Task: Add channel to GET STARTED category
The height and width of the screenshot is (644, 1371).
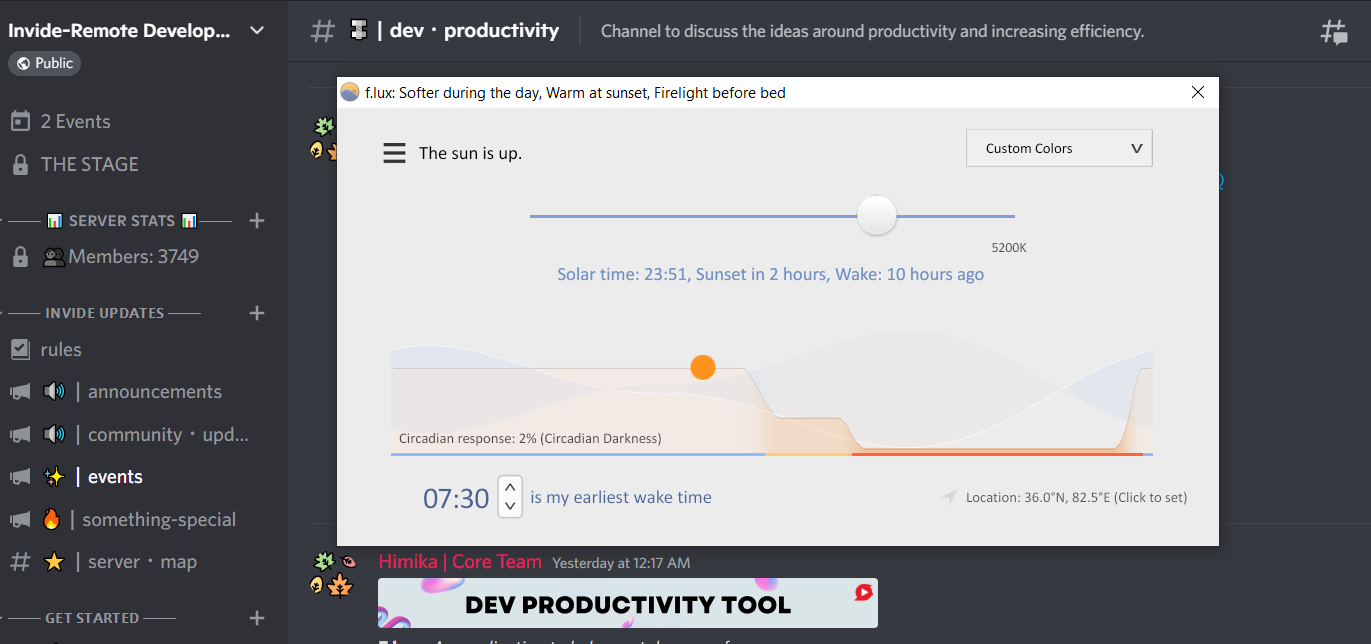Action: 257,618
